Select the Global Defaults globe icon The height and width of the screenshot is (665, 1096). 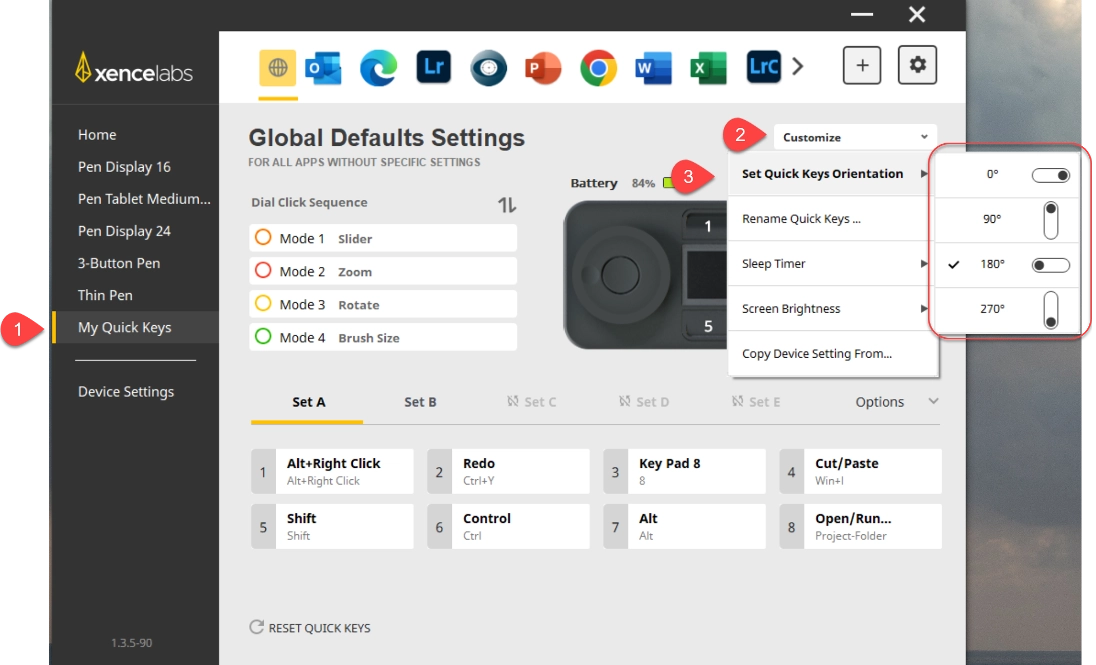[x=277, y=68]
